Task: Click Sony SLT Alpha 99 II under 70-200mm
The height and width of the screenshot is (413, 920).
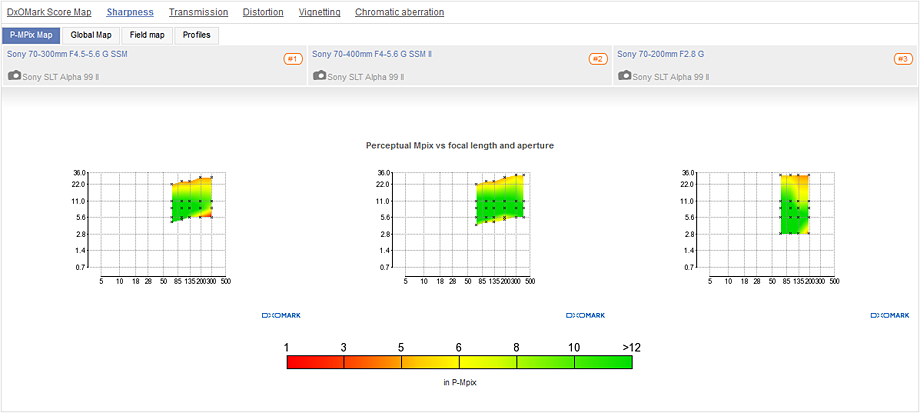Action: [x=671, y=77]
